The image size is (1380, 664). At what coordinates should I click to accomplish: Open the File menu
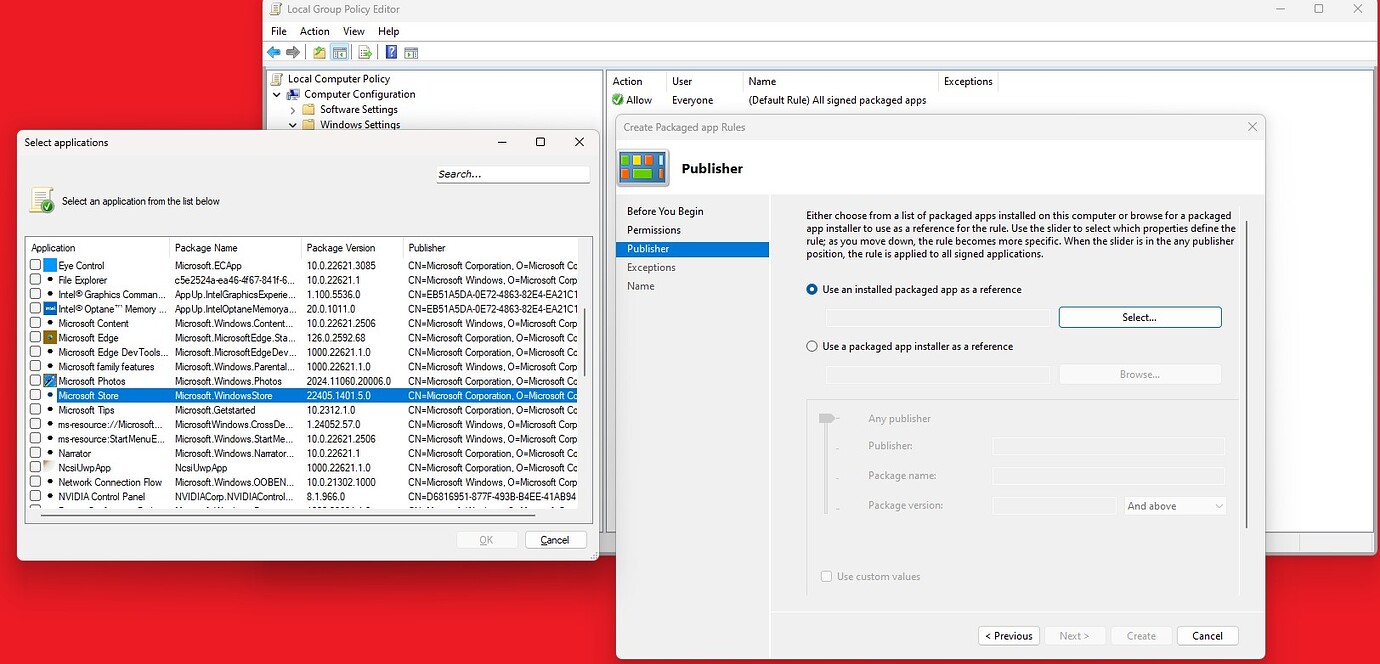279,32
